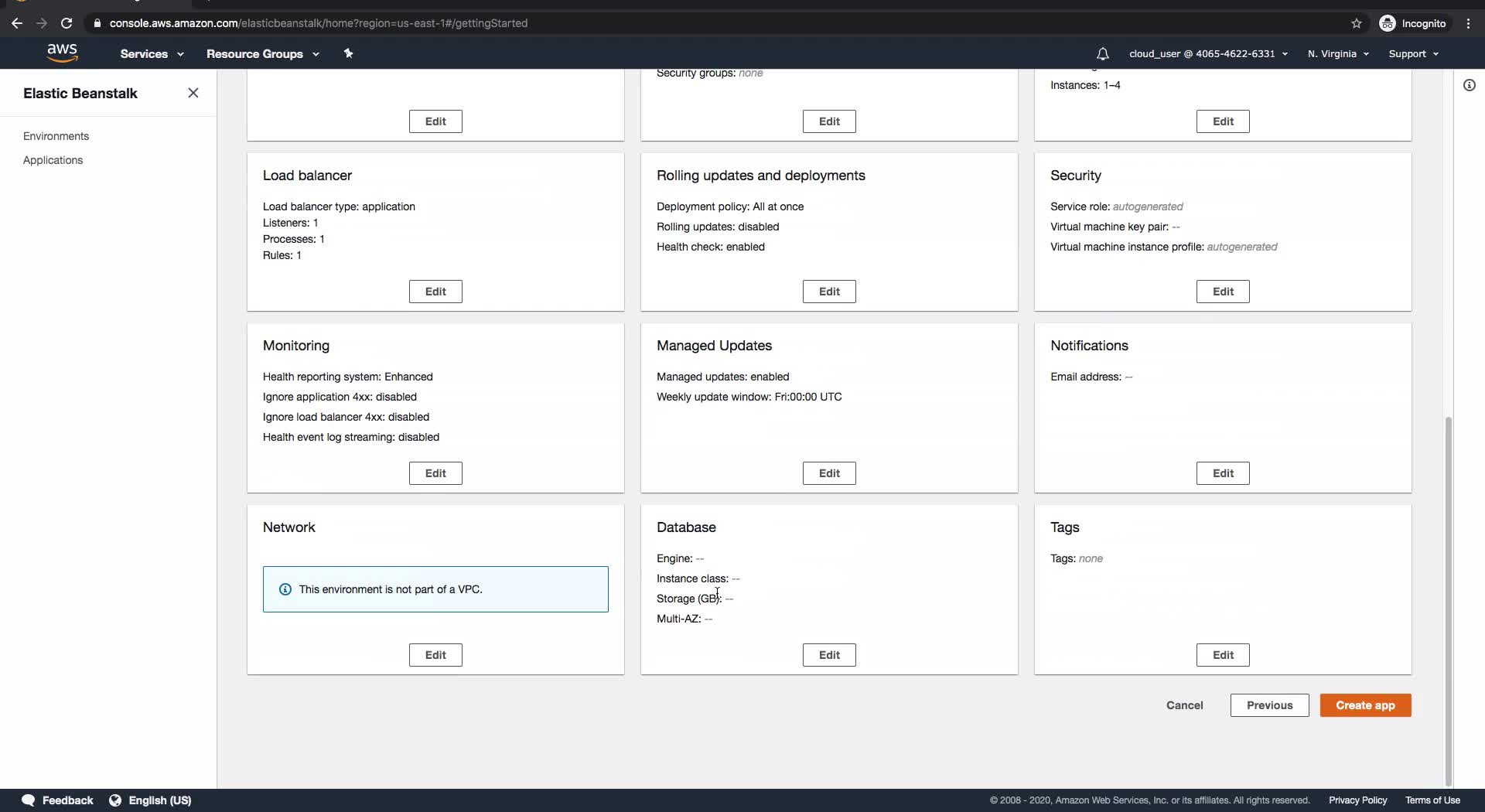Edit the Tags settings

tap(1223, 655)
